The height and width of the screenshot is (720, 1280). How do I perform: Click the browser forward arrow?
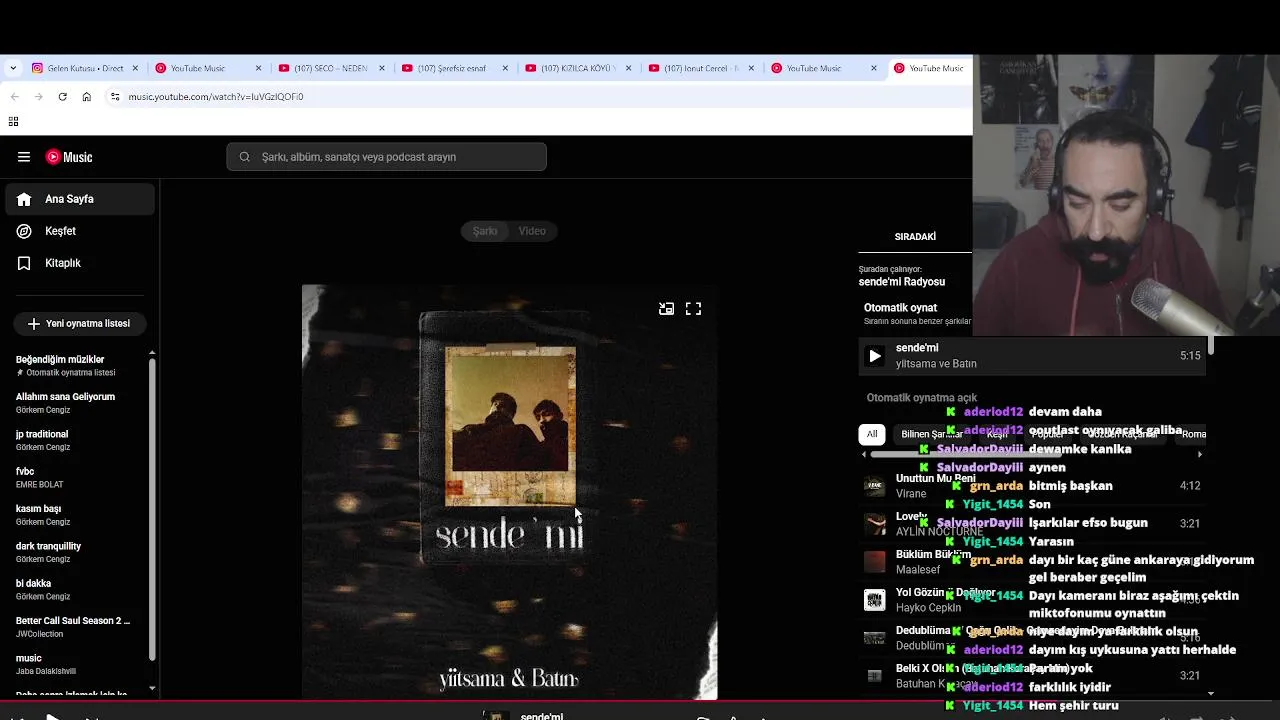coord(38,97)
